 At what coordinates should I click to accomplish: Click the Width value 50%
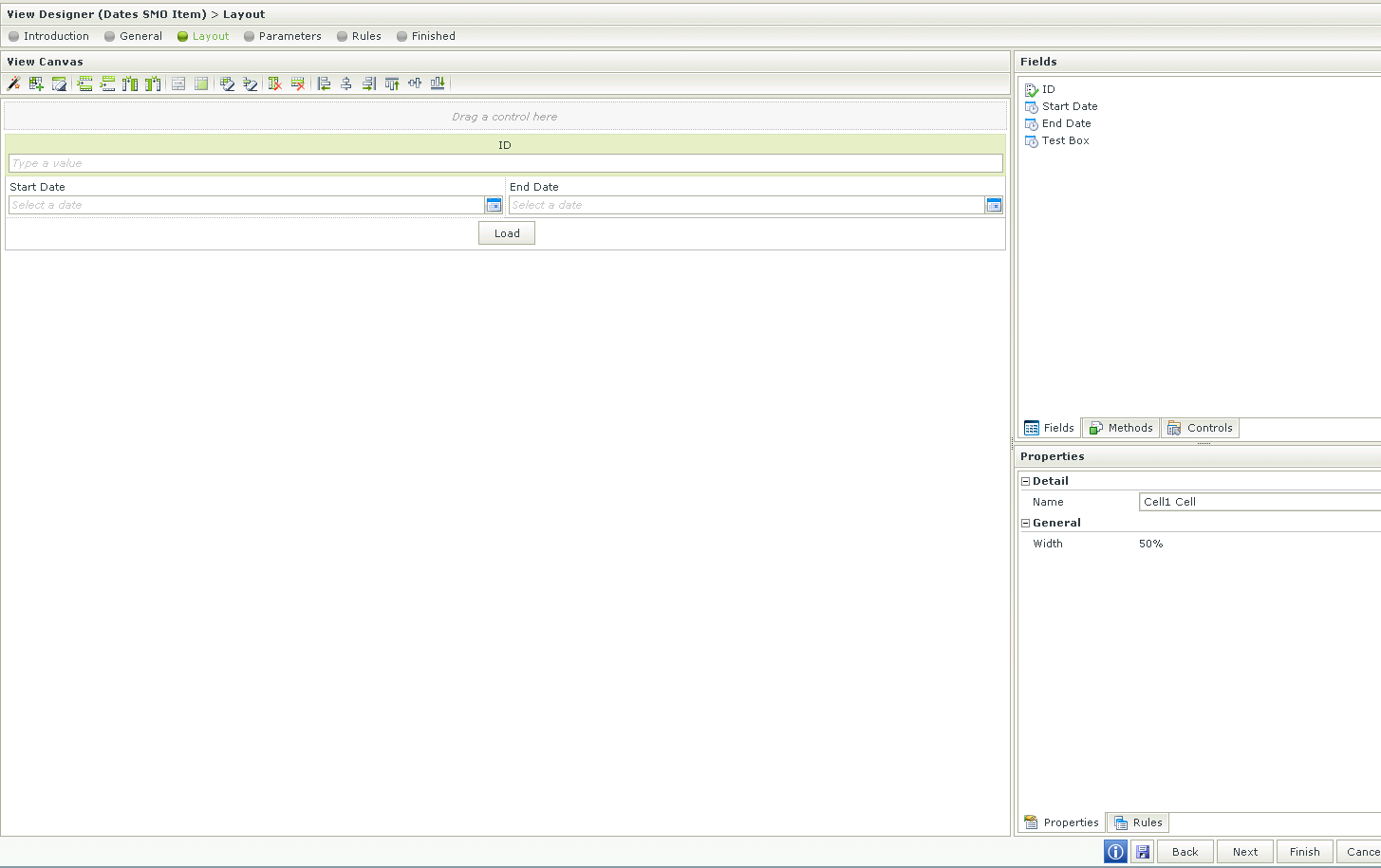tap(1150, 544)
